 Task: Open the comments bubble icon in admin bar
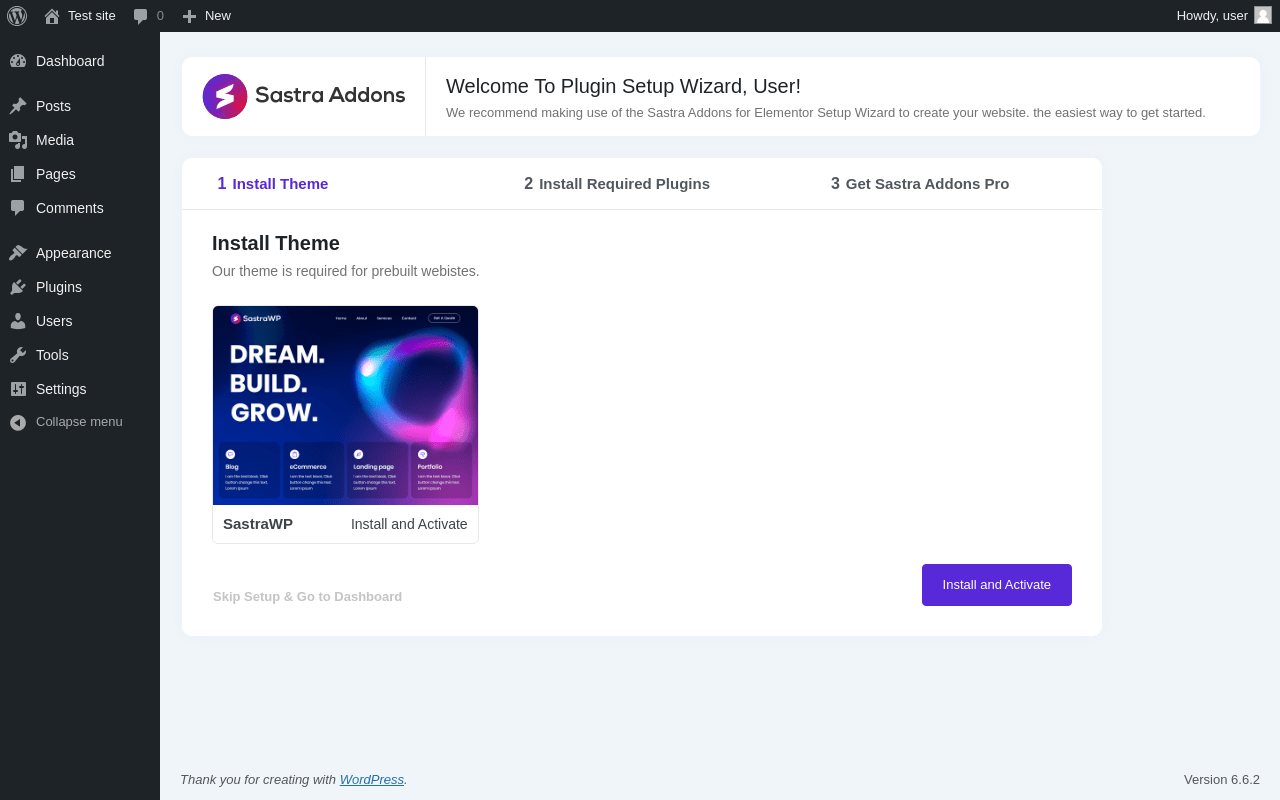point(141,16)
